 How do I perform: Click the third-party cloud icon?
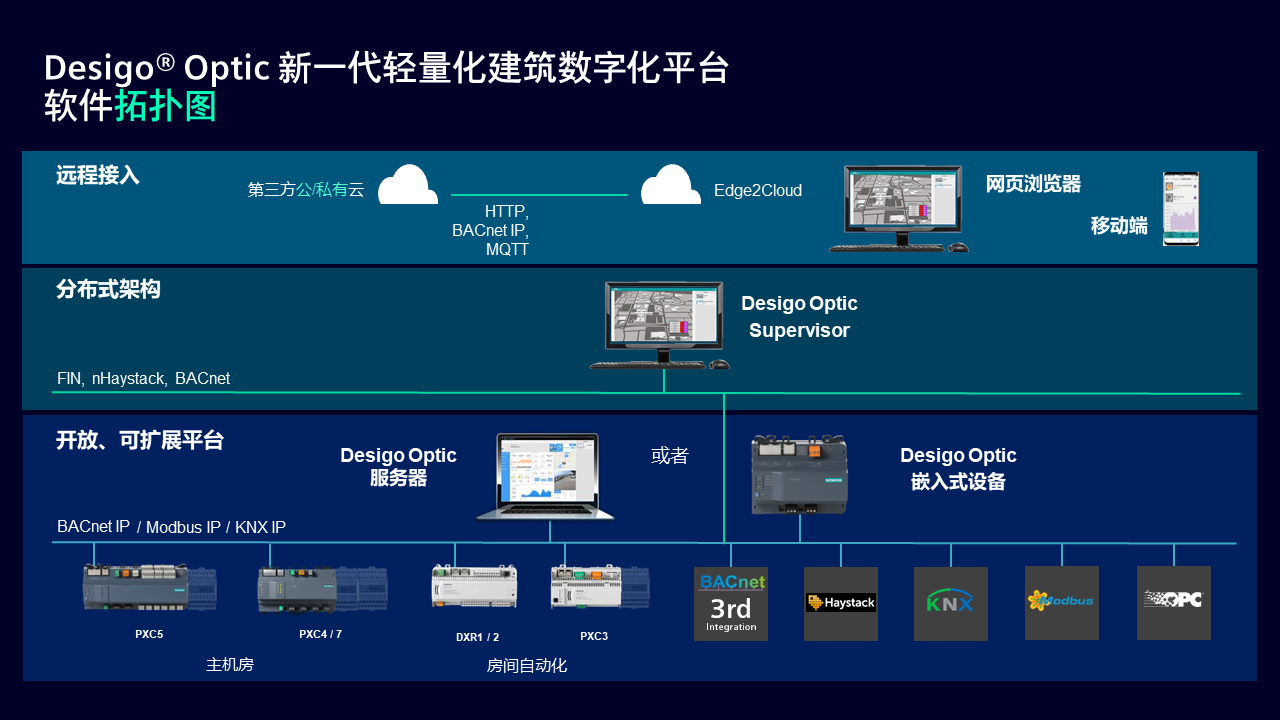pos(408,185)
